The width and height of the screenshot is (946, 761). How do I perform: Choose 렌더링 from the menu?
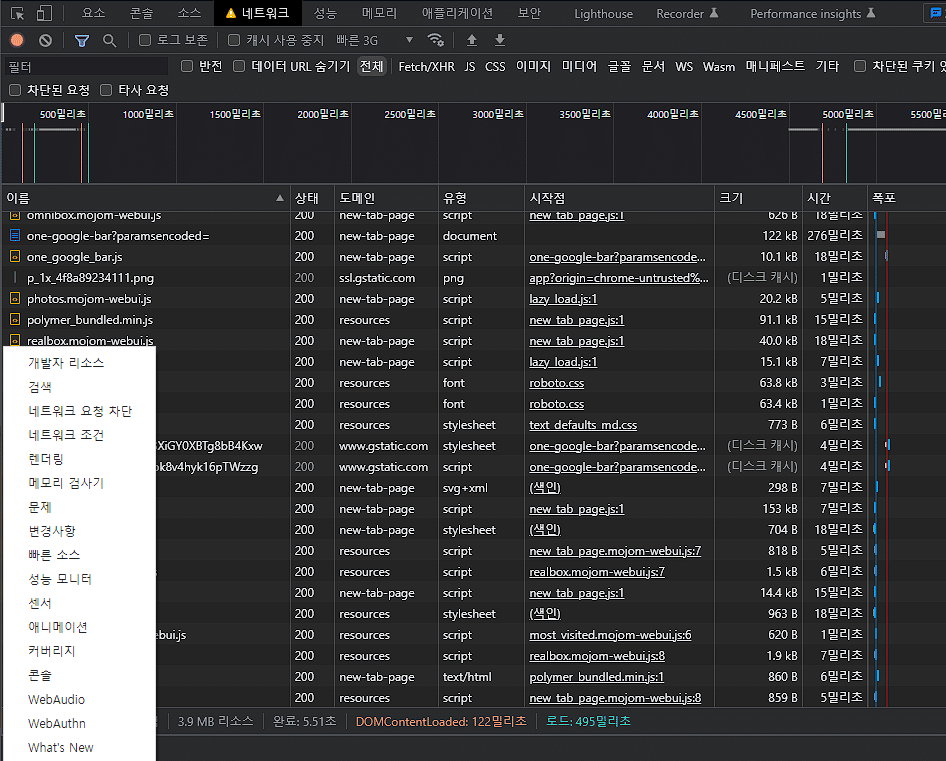79,459
